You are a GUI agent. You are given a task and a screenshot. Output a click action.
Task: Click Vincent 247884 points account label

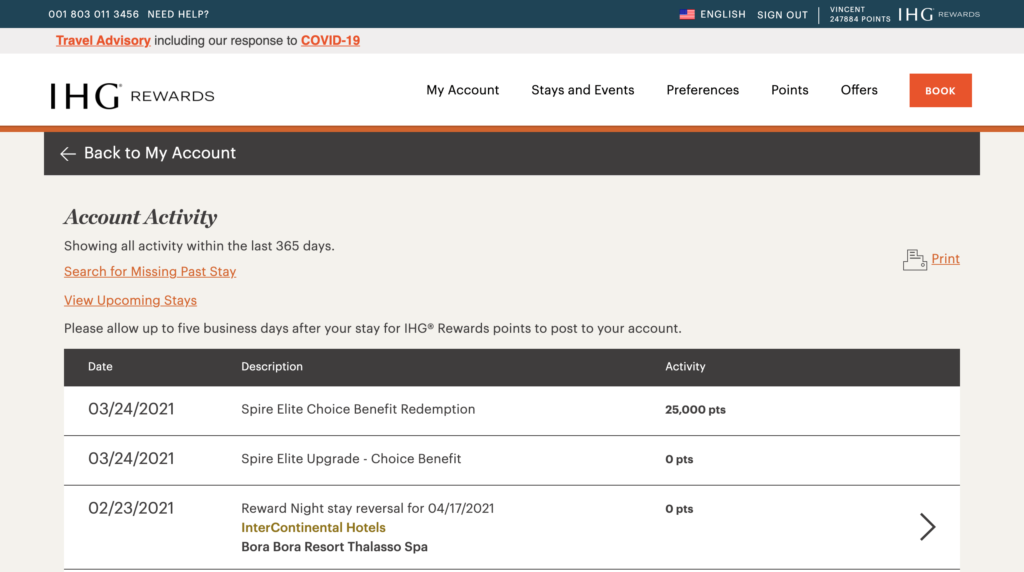859,14
